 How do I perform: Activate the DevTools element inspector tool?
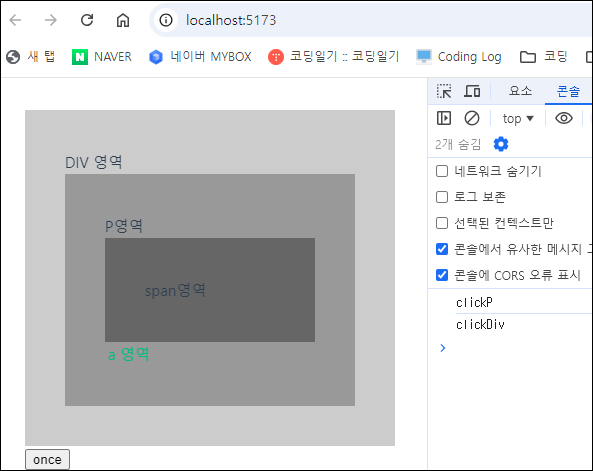point(444,91)
